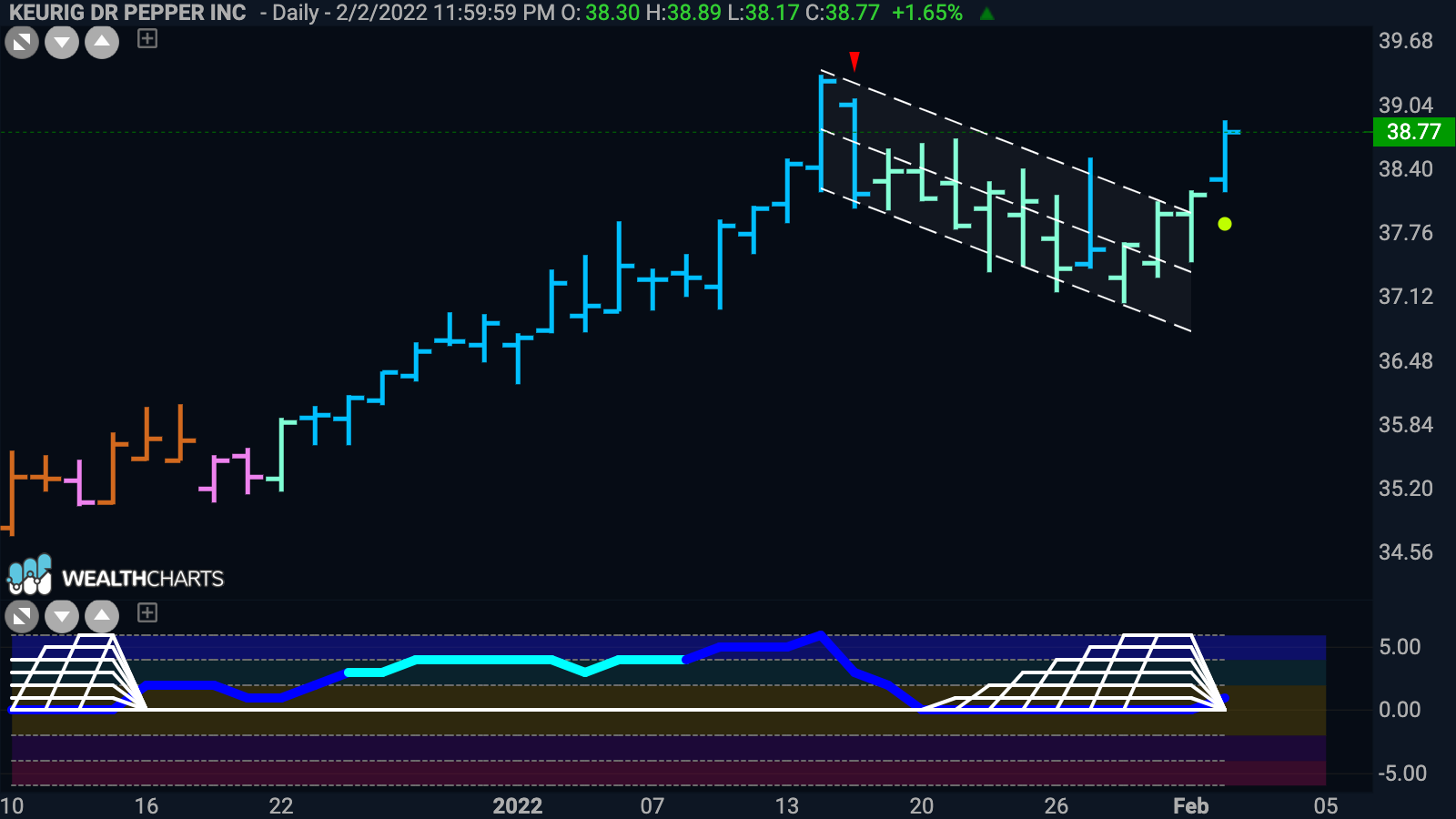
Task: Click the -5.00 indicator axis label
Action: click(1402, 773)
